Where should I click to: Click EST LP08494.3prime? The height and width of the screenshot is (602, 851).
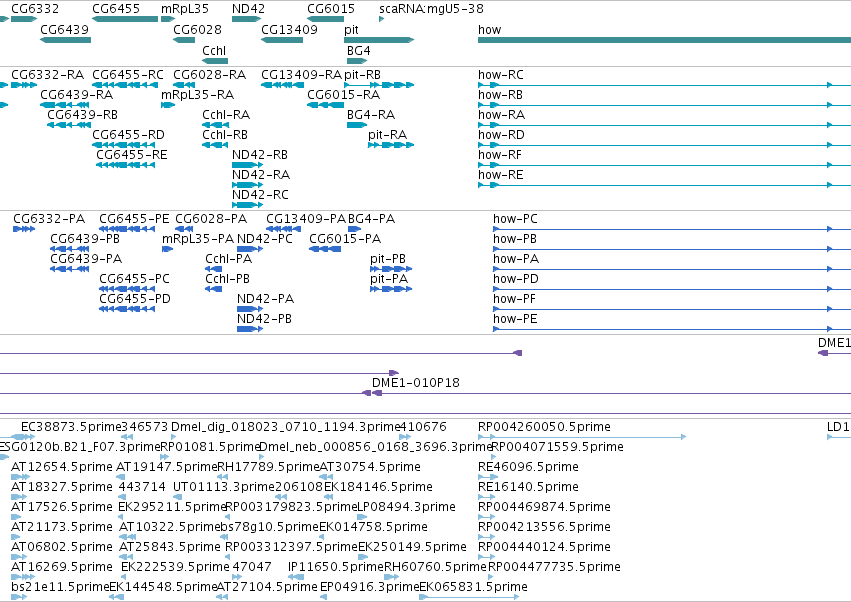click(x=406, y=507)
